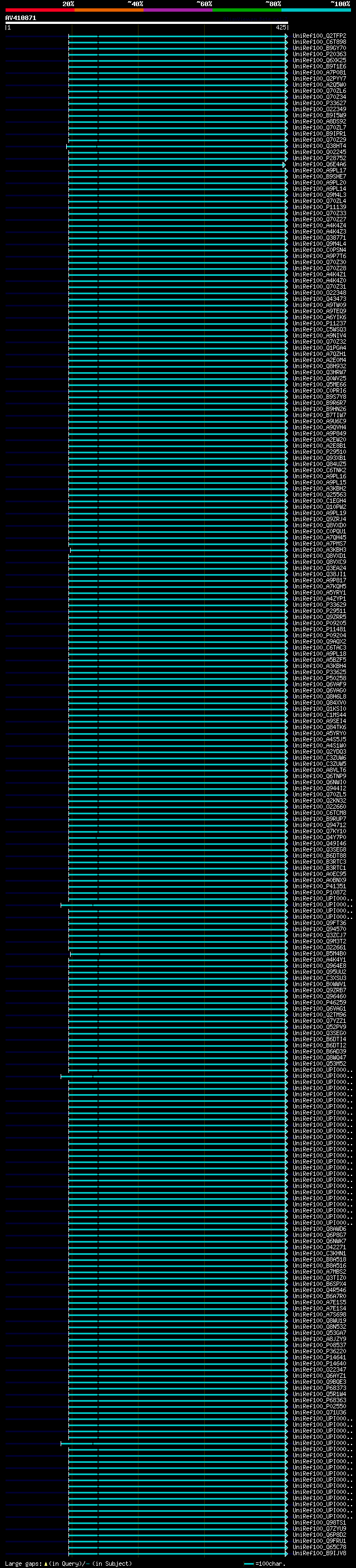
Task: Select hit label UniRef100_P33627
Action: tap(319, 103)
